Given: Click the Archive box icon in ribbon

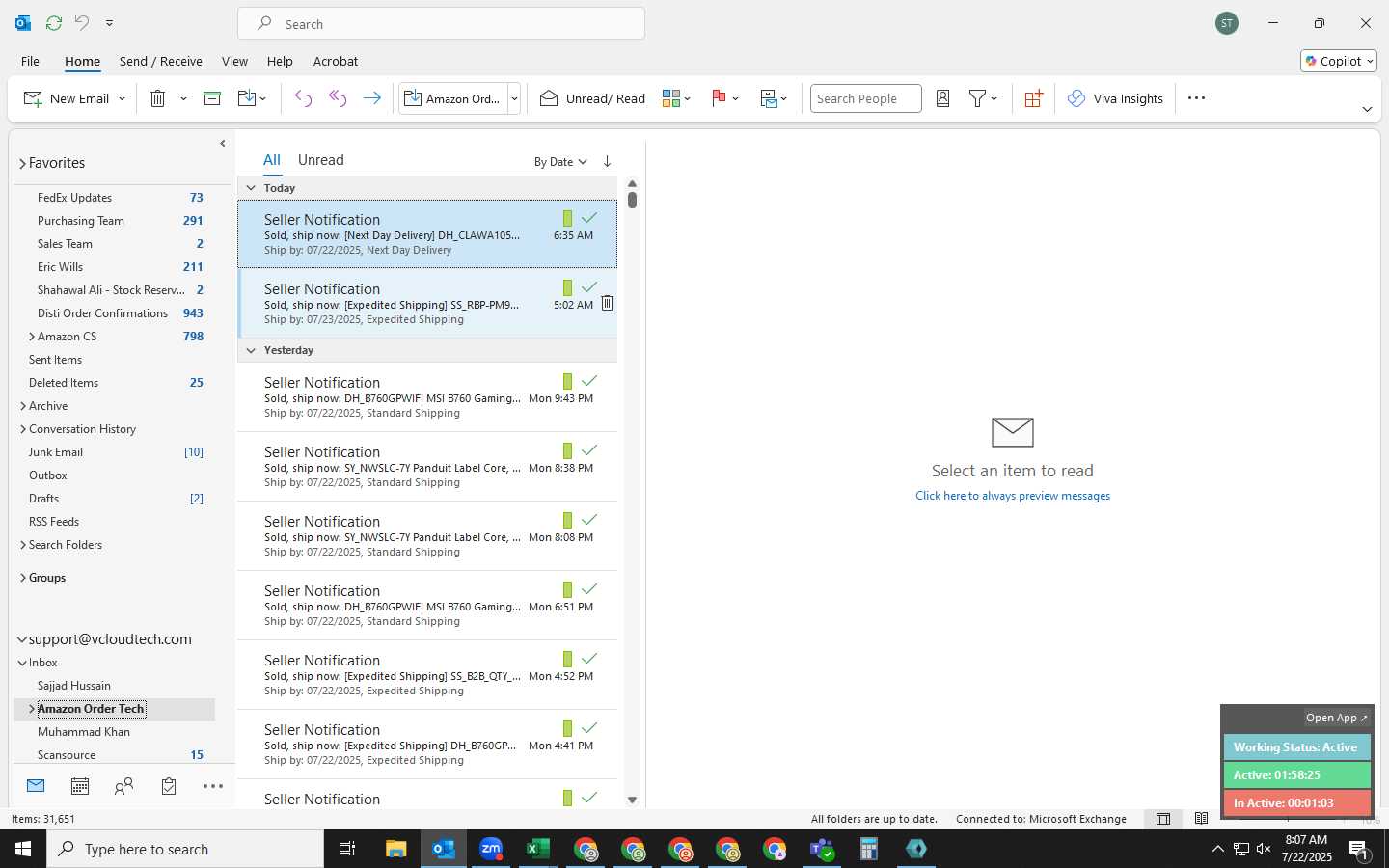Looking at the screenshot, I should tap(212, 98).
